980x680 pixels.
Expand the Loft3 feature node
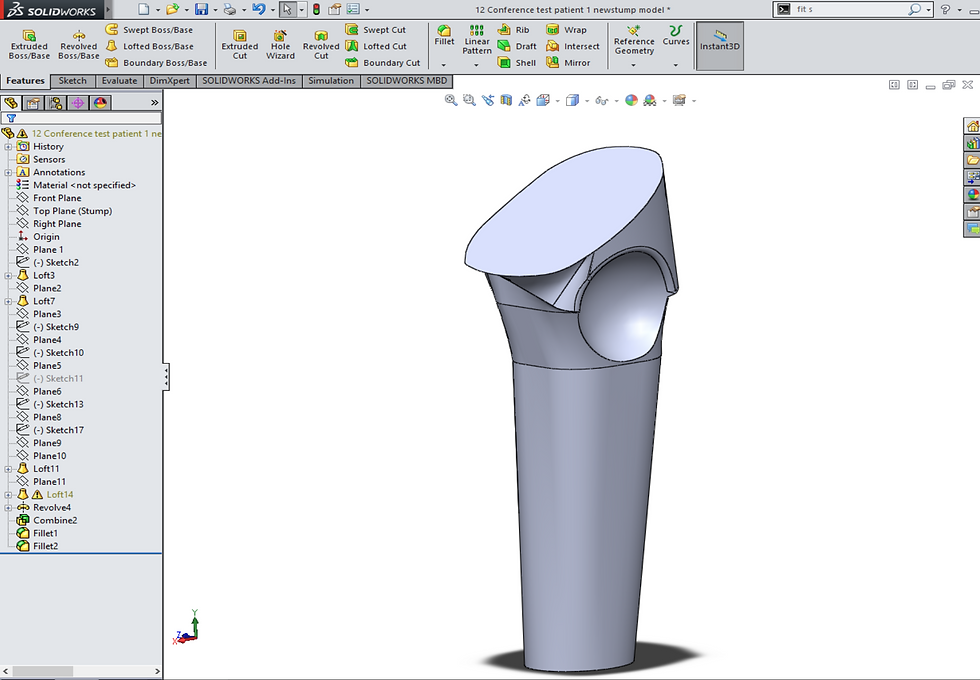(x=8, y=276)
